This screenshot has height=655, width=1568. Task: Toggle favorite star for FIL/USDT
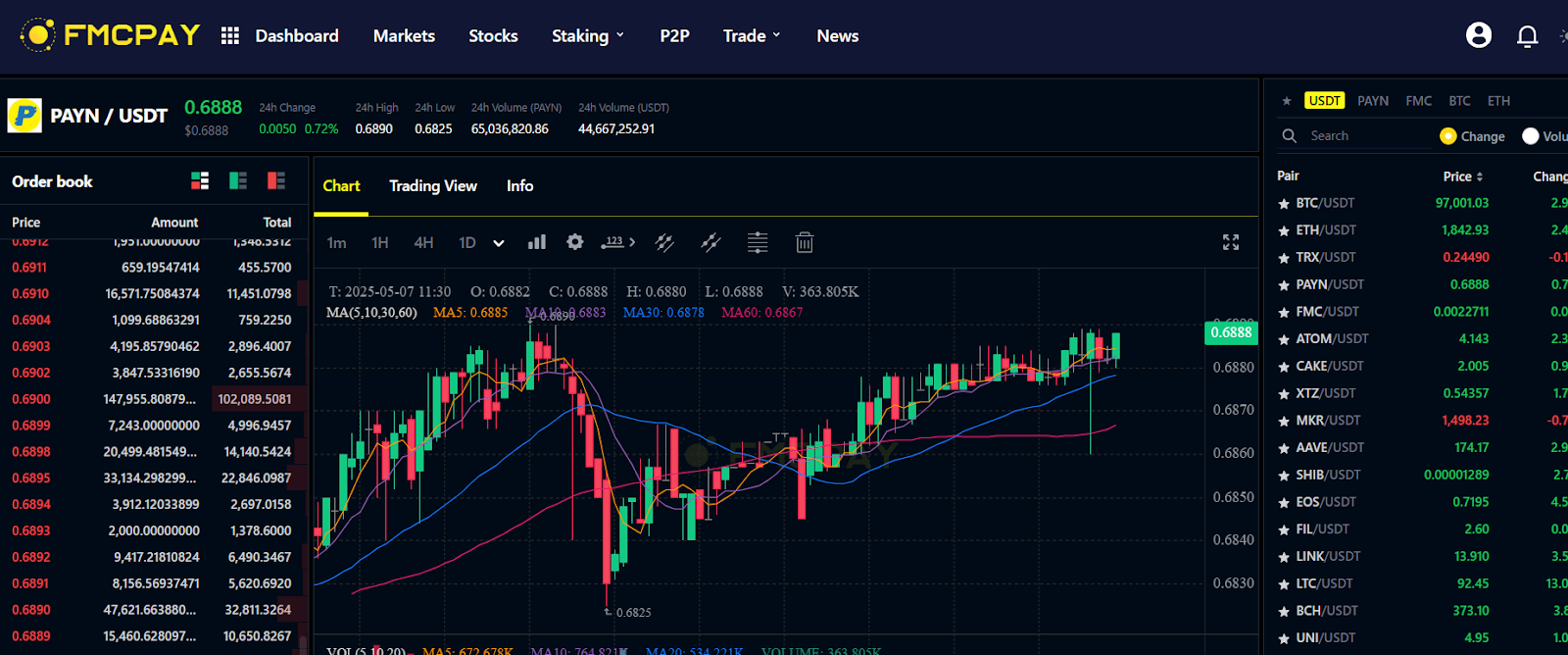[x=1284, y=529]
